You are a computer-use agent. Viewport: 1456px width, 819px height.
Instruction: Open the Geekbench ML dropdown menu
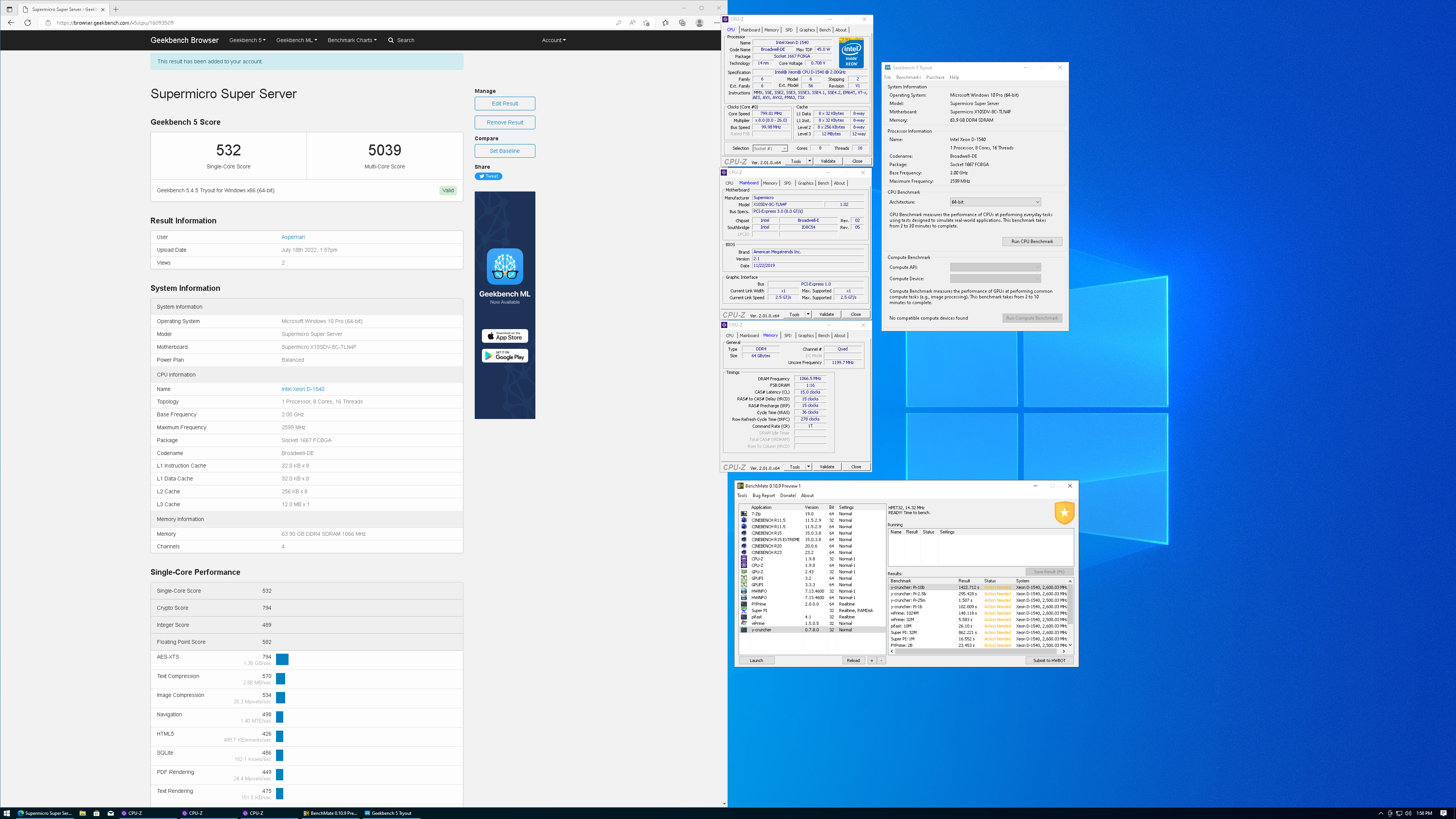(x=296, y=40)
